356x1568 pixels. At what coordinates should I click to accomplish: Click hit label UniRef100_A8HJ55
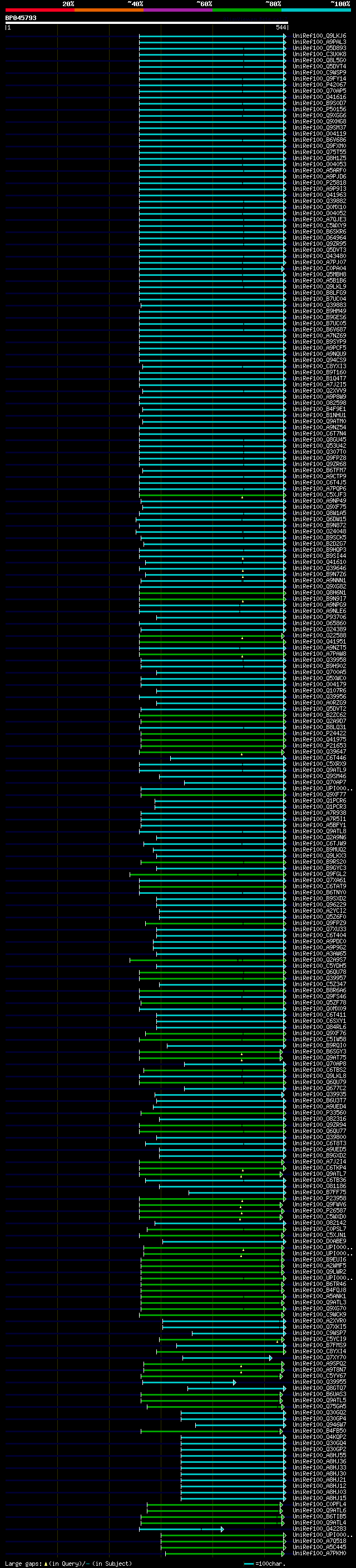[319, 1455]
